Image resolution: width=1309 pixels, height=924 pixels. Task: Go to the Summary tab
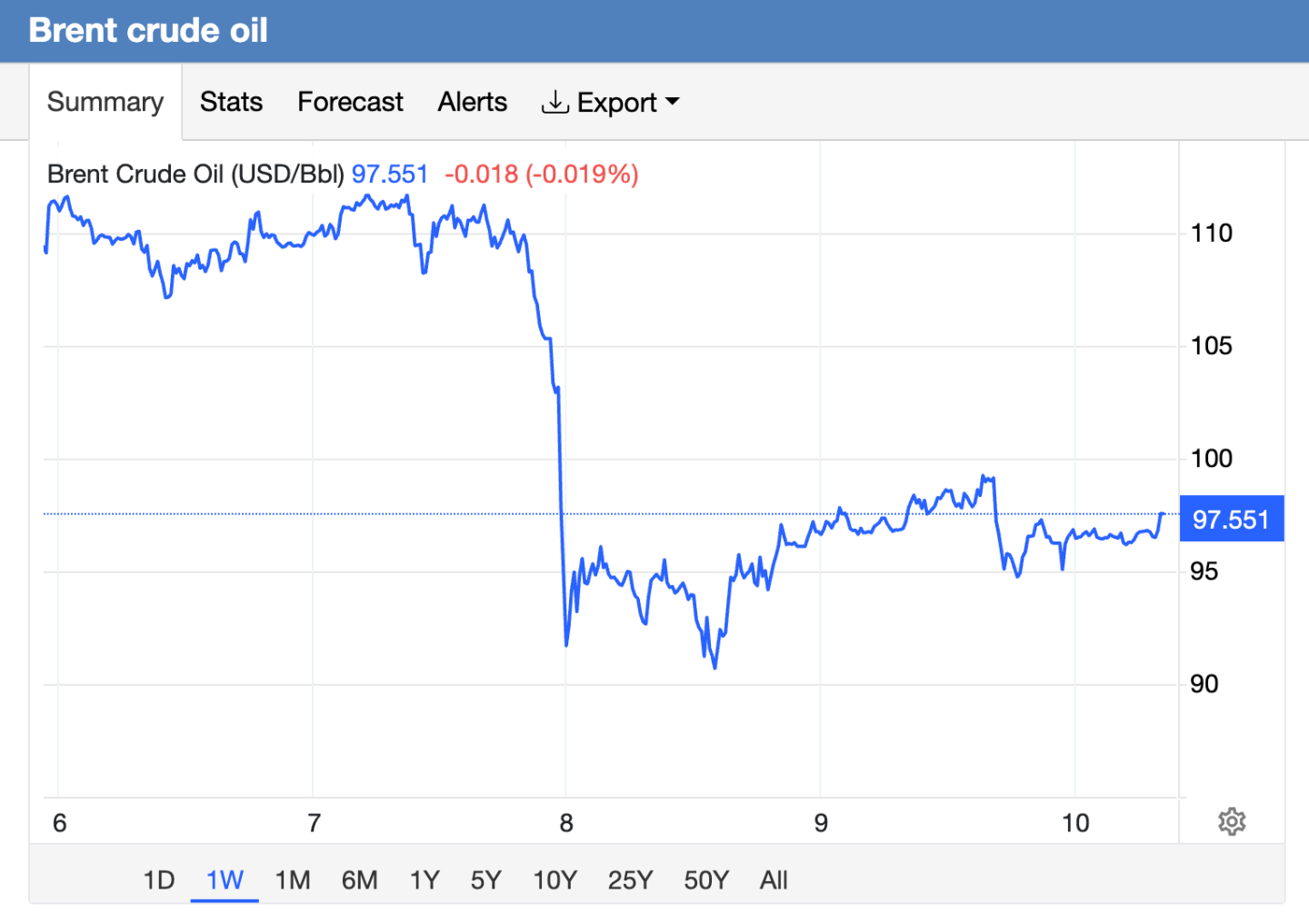105,102
